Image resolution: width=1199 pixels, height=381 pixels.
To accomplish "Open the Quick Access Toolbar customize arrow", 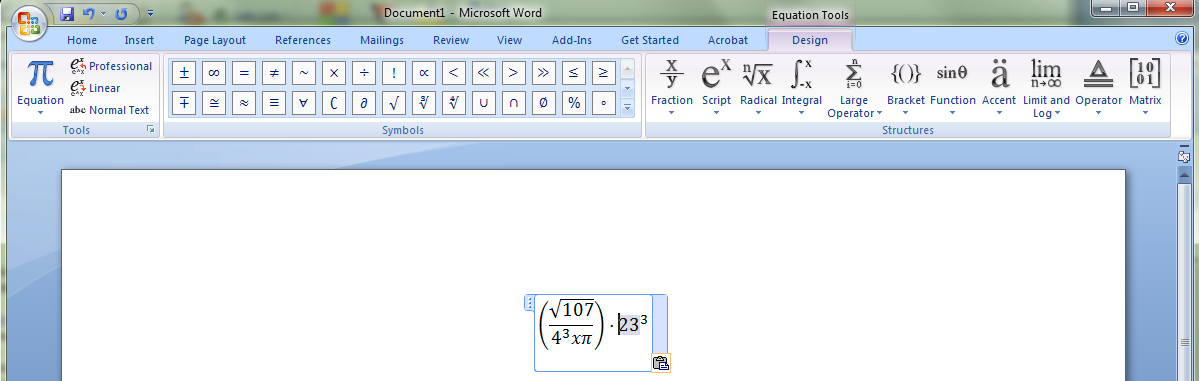I will pos(150,13).
